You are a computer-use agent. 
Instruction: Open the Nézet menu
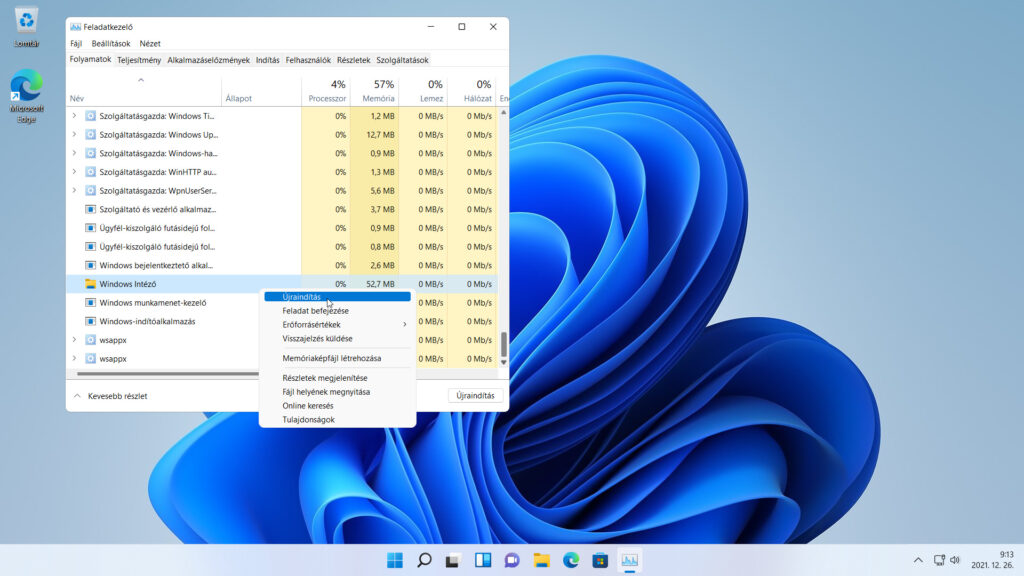(x=150, y=44)
